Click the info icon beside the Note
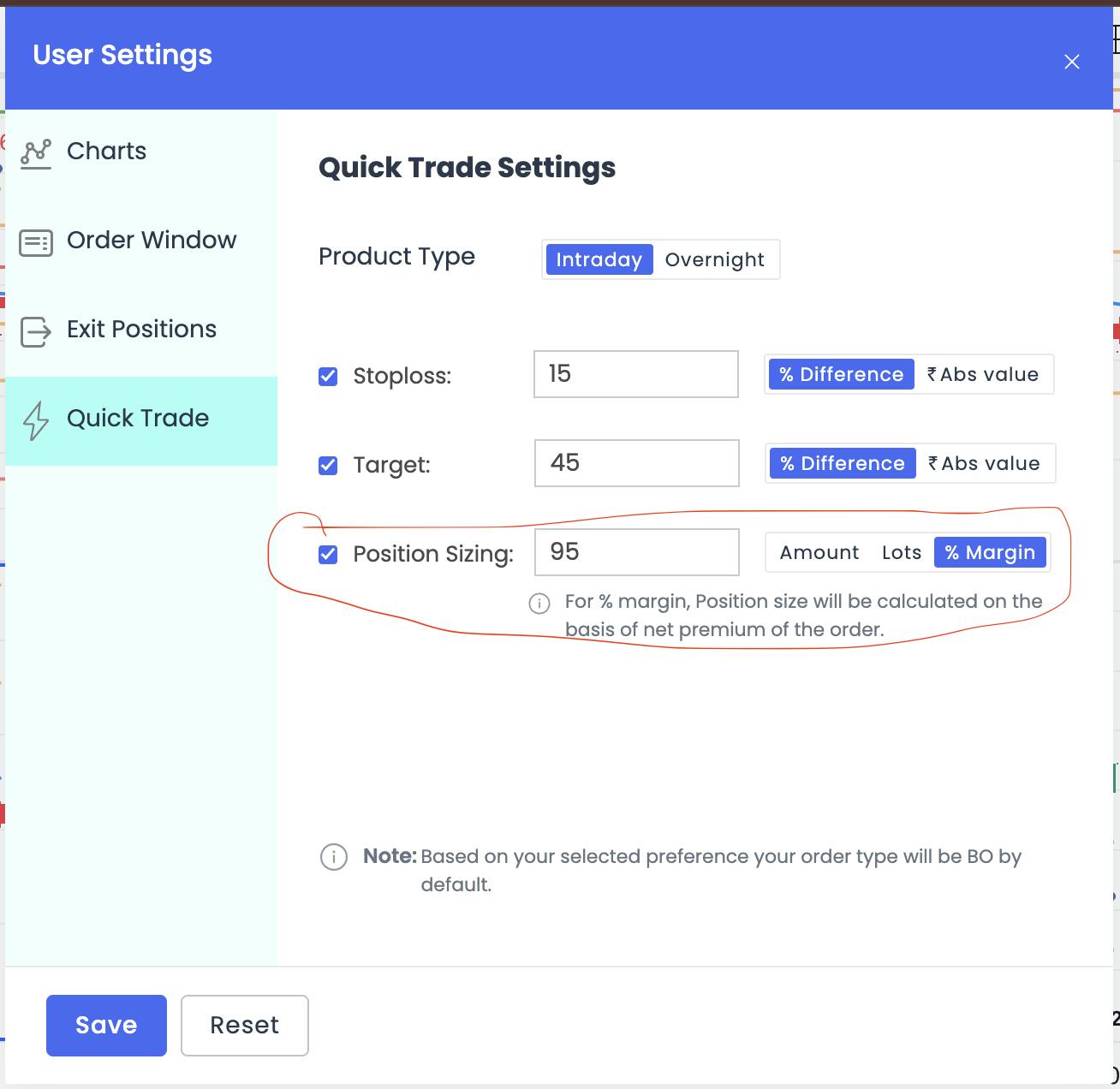This screenshot has width=1120, height=1089. 333,857
